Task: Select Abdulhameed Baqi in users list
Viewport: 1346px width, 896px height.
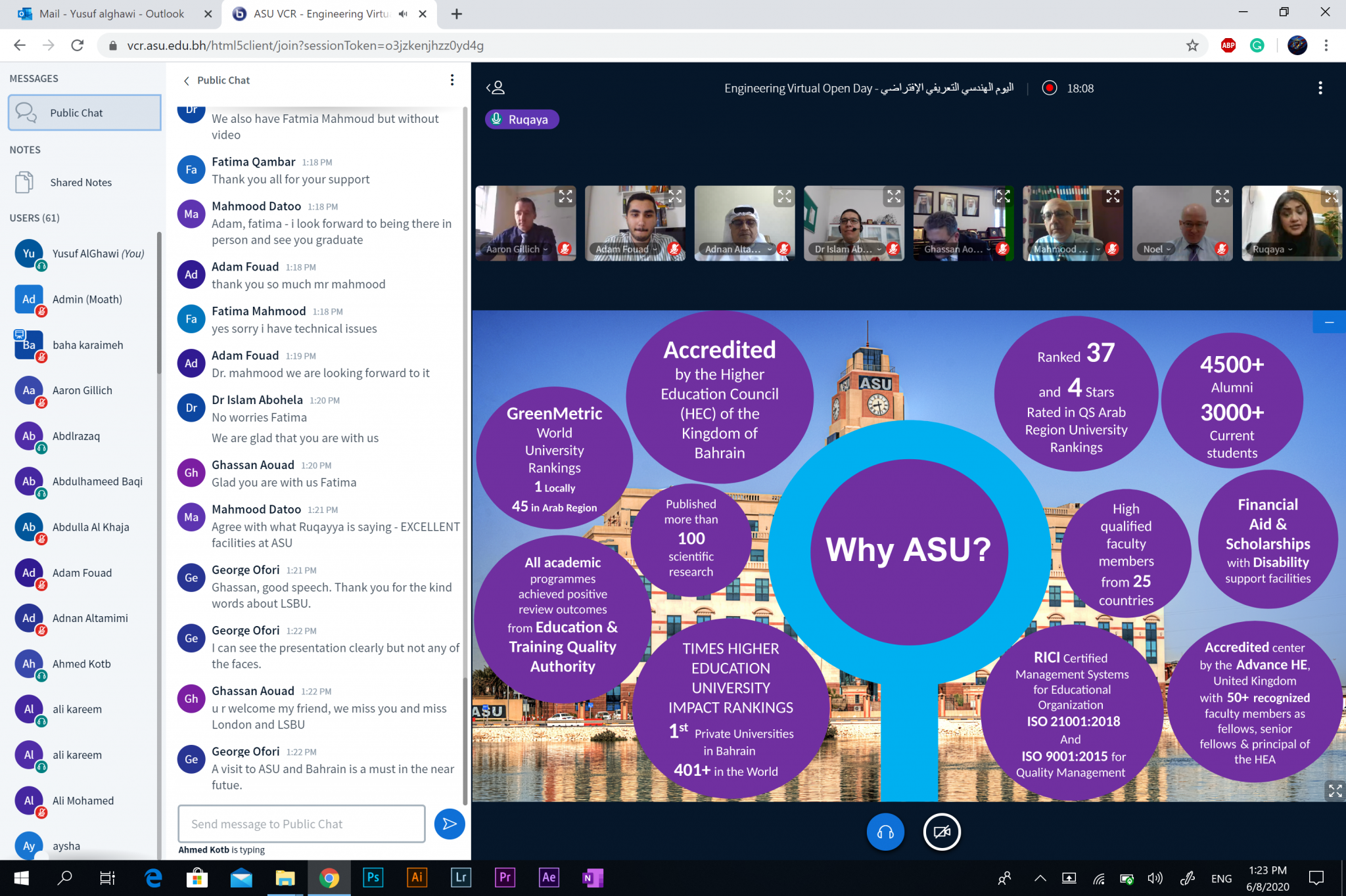Action: 83,482
